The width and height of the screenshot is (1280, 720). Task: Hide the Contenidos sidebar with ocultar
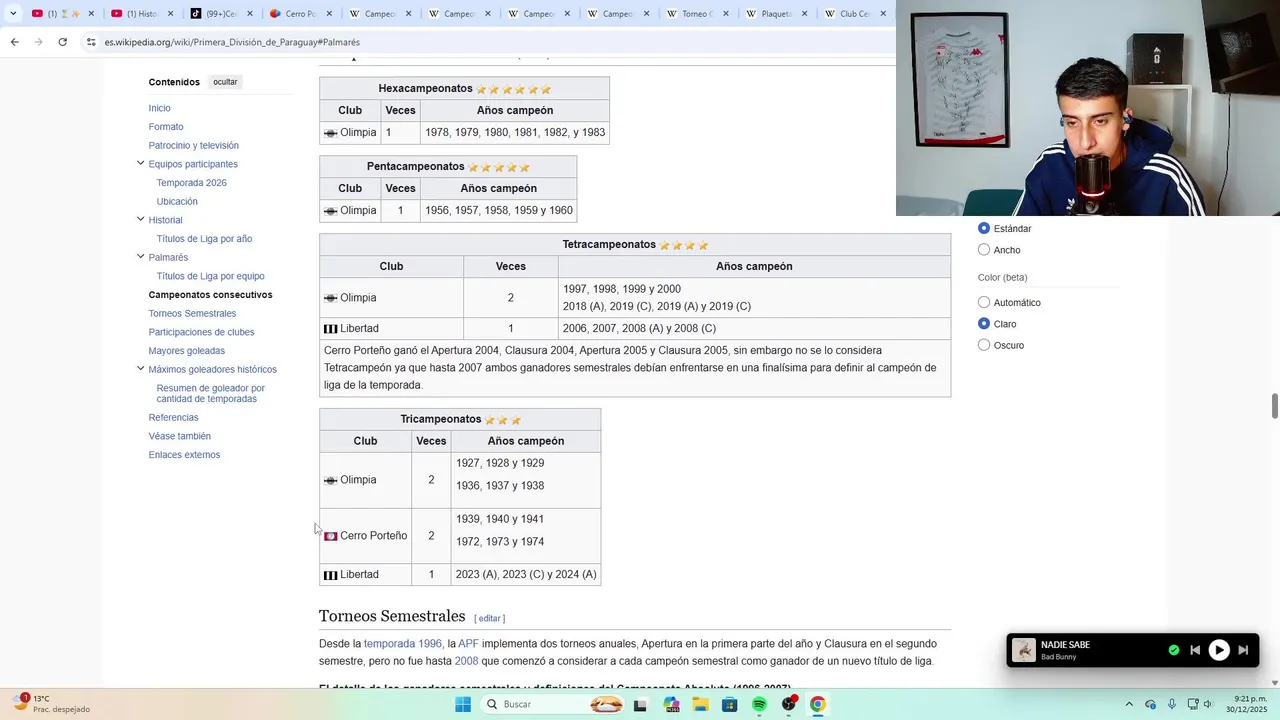[x=225, y=82]
